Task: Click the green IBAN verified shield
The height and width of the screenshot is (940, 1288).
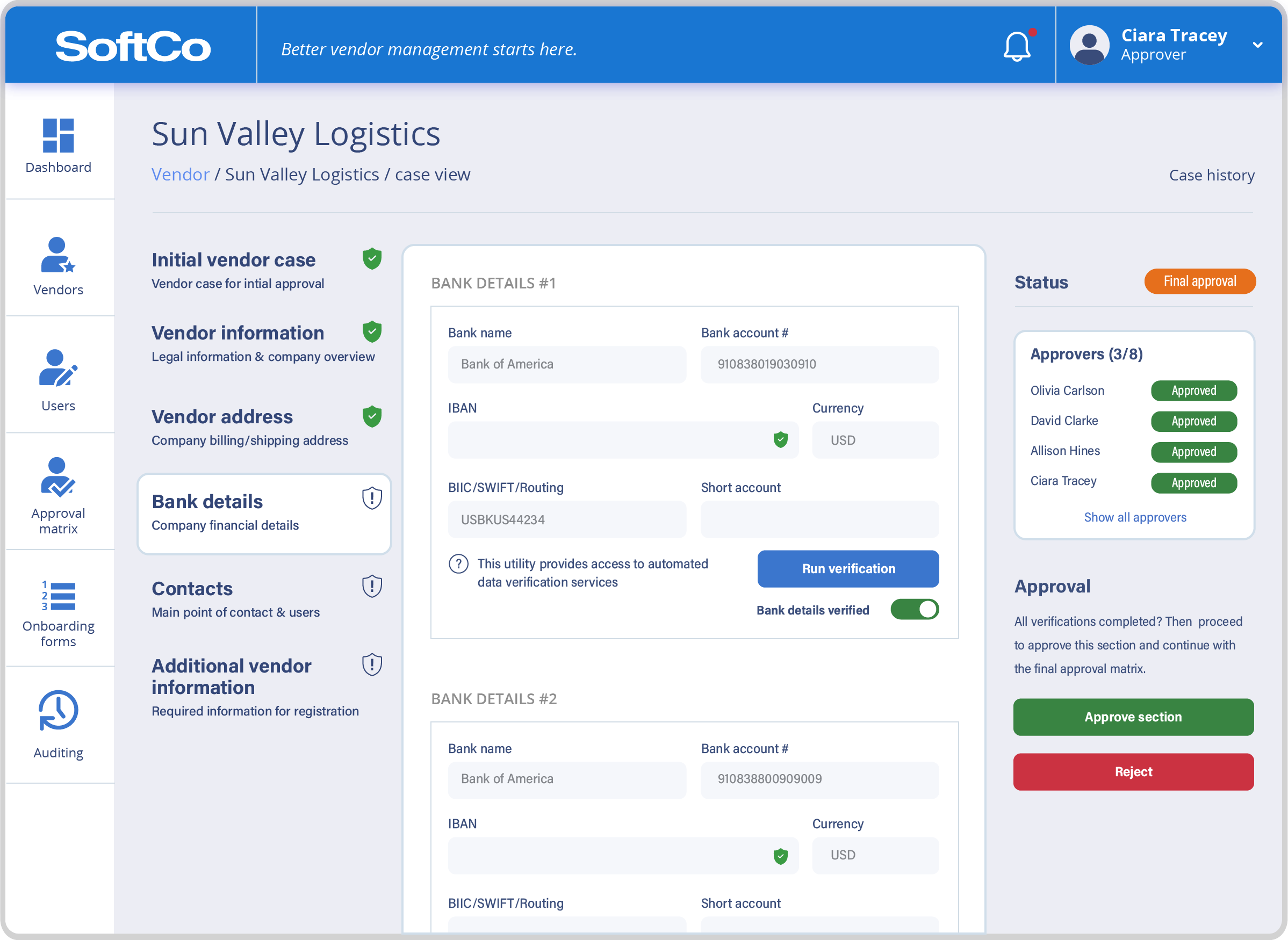Action: coord(781,439)
